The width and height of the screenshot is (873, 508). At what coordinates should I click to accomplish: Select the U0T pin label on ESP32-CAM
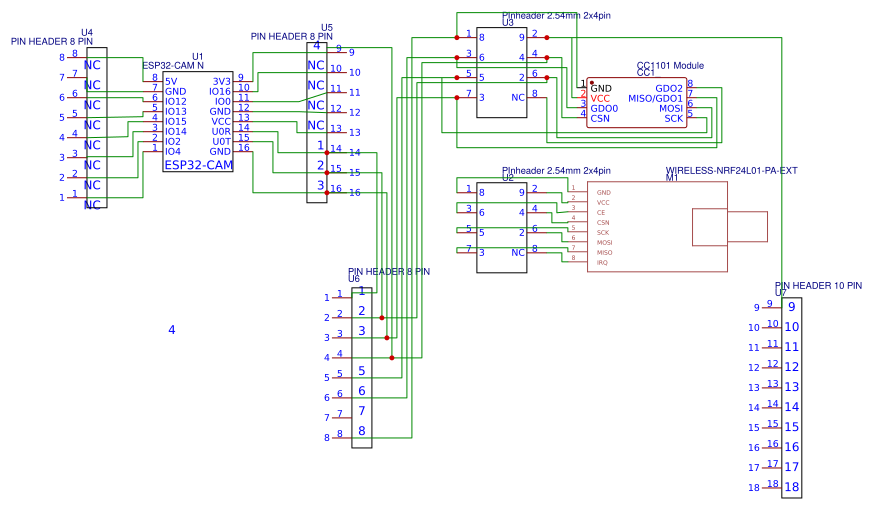221,141
